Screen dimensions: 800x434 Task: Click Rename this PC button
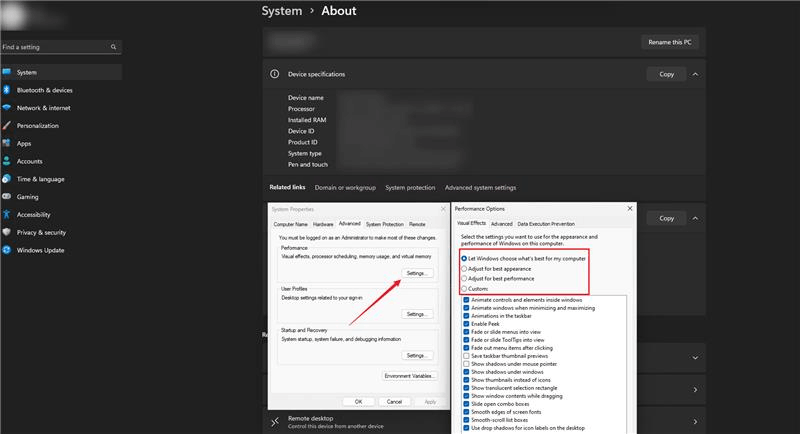(670, 42)
